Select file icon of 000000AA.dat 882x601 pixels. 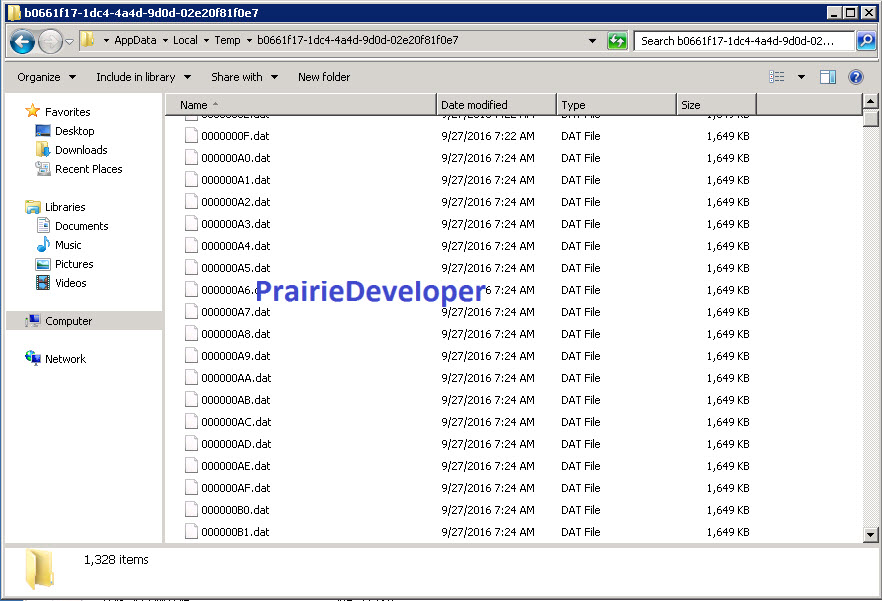point(191,378)
